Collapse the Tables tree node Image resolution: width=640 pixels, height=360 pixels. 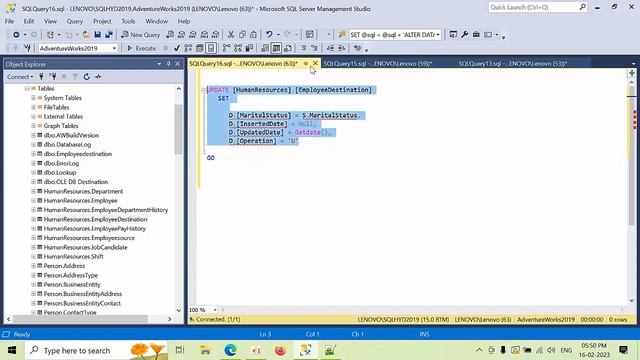[x=27, y=89]
